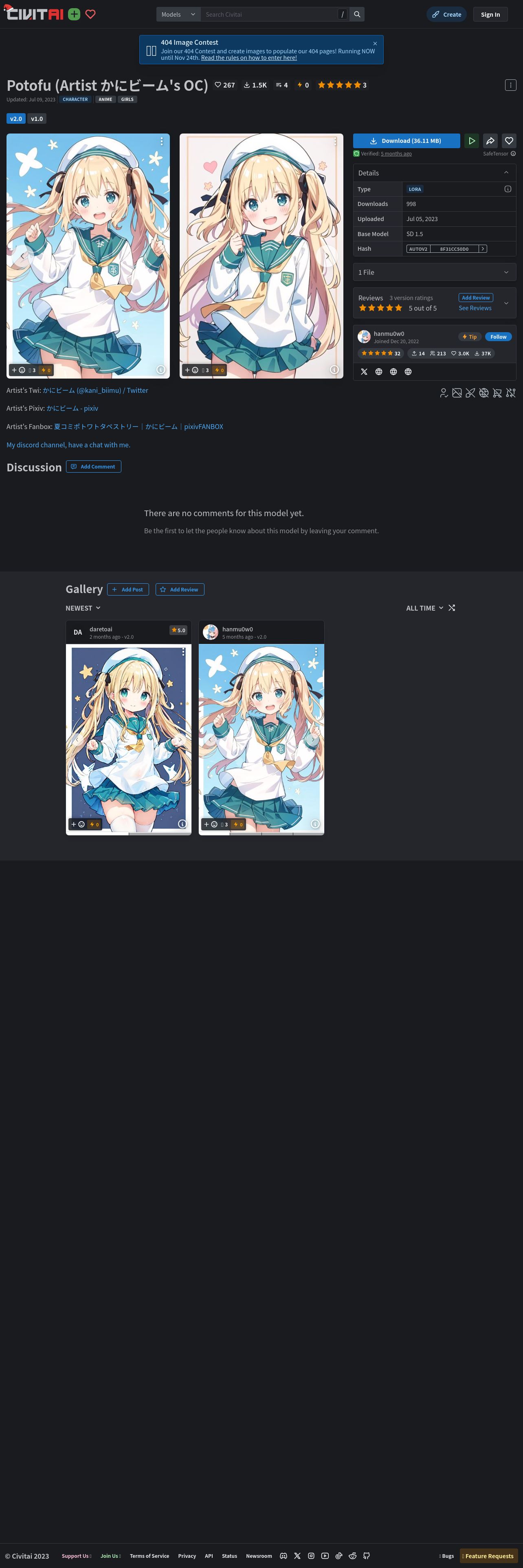Screen dimensions: 523x1568
Task: Click the share arrow button
Action: tap(490, 140)
